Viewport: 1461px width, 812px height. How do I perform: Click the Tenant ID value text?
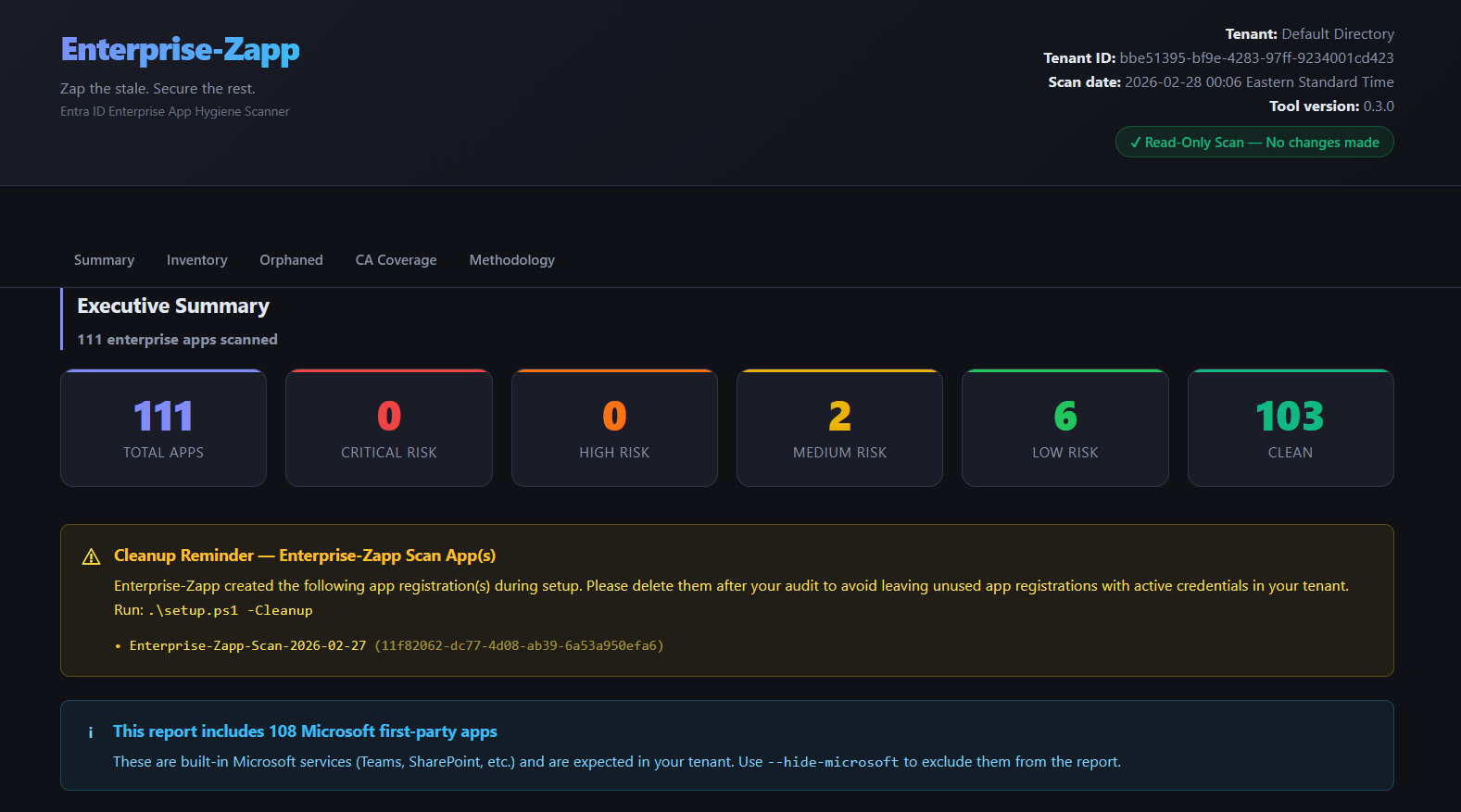1256,57
